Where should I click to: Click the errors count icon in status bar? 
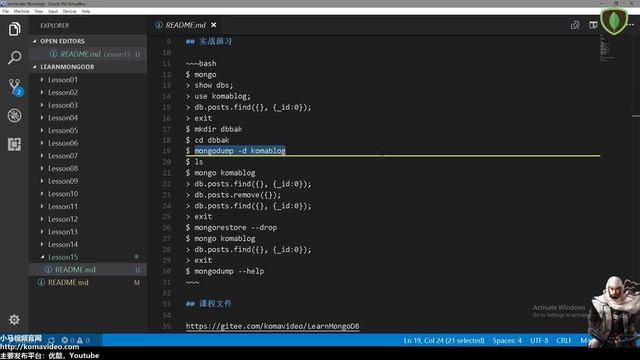pos(67,340)
